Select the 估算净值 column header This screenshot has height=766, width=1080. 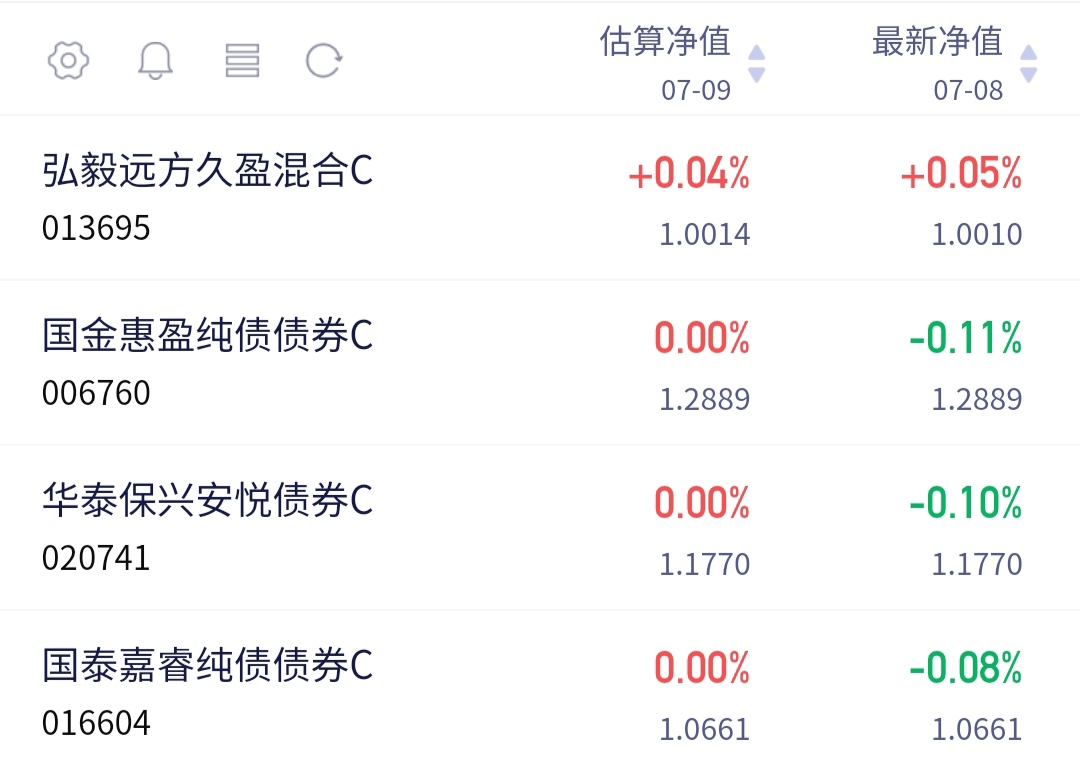click(x=665, y=41)
